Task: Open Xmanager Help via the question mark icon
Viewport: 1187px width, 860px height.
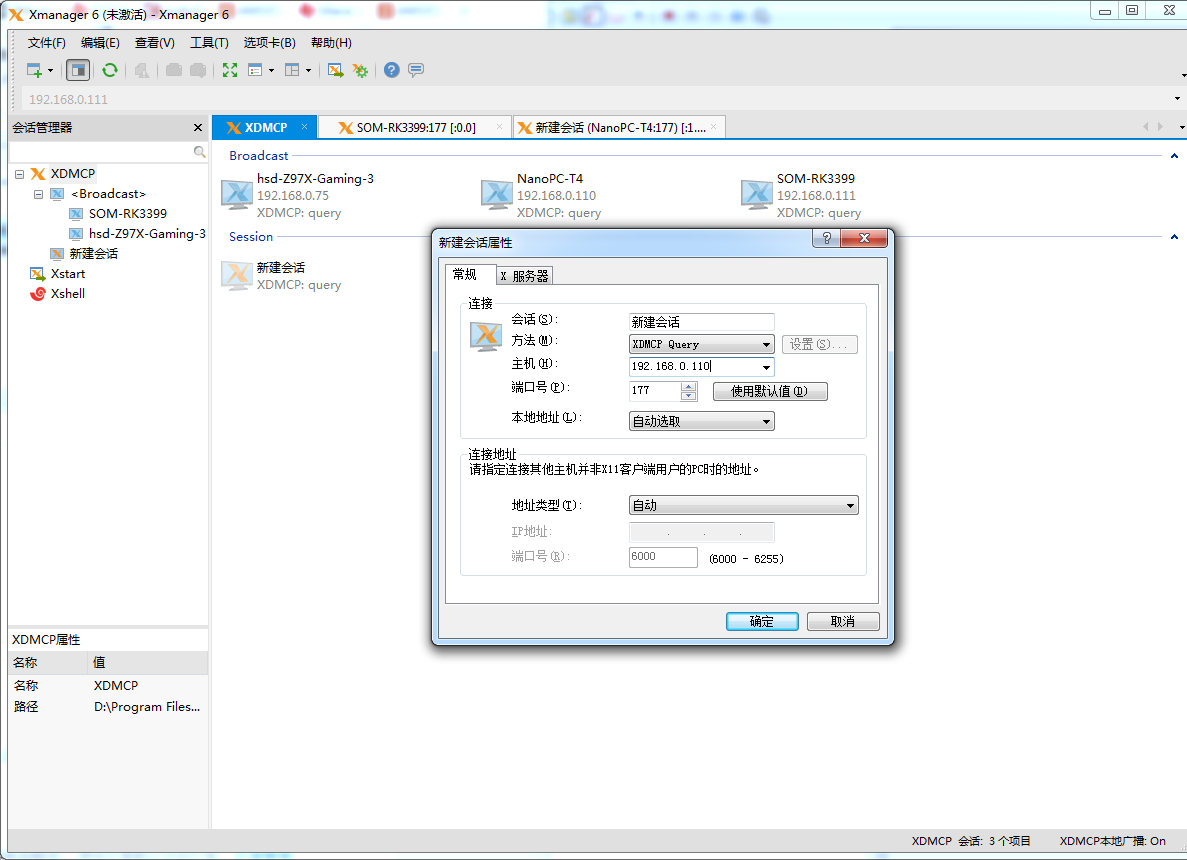Action: pyautogui.click(x=390, y=70)
